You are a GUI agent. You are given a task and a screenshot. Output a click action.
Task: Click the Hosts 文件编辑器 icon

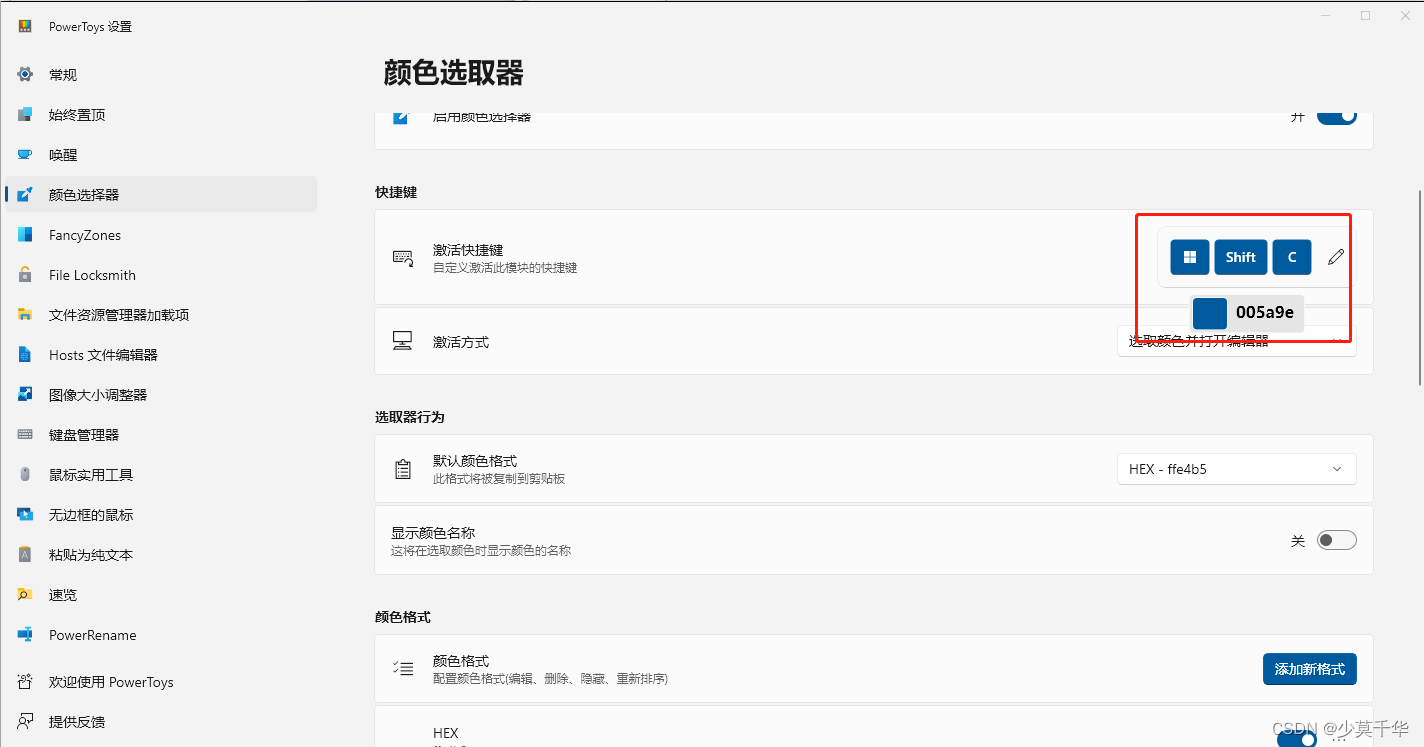coord(26,355)
